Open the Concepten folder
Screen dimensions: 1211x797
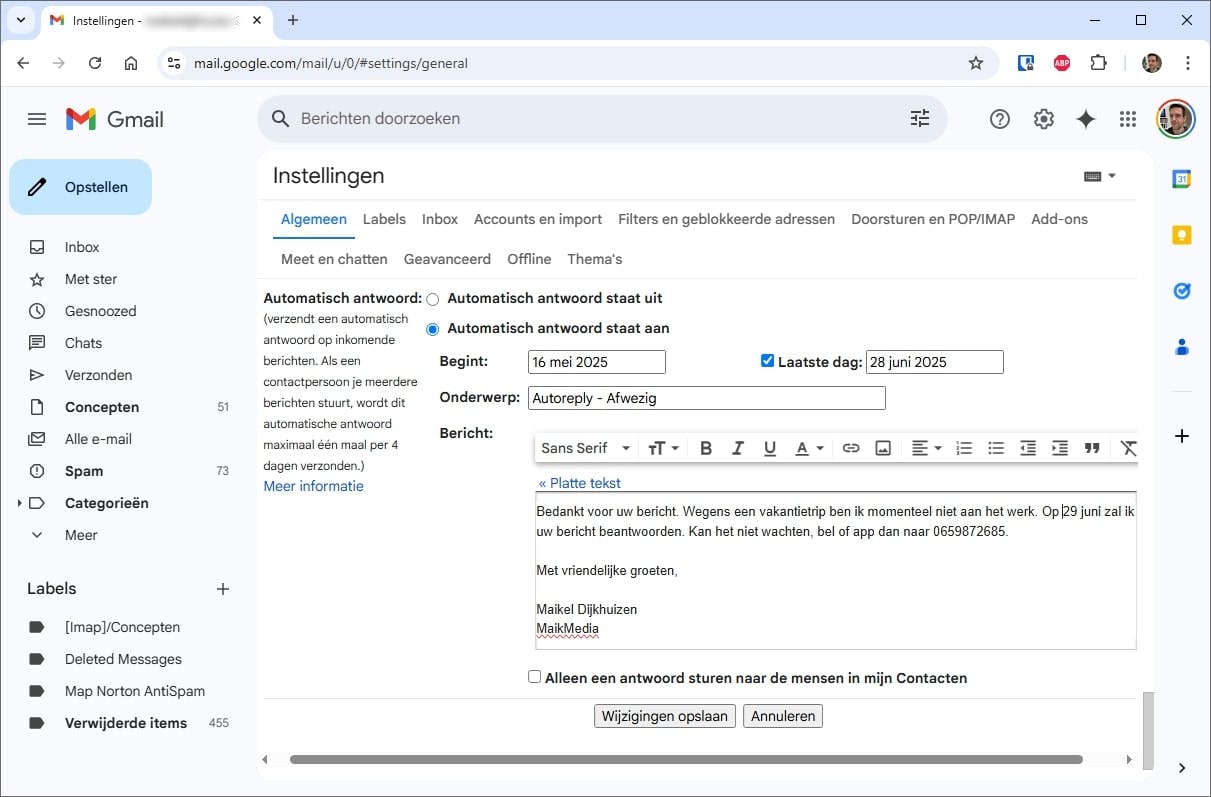click(x=101, y=407)
